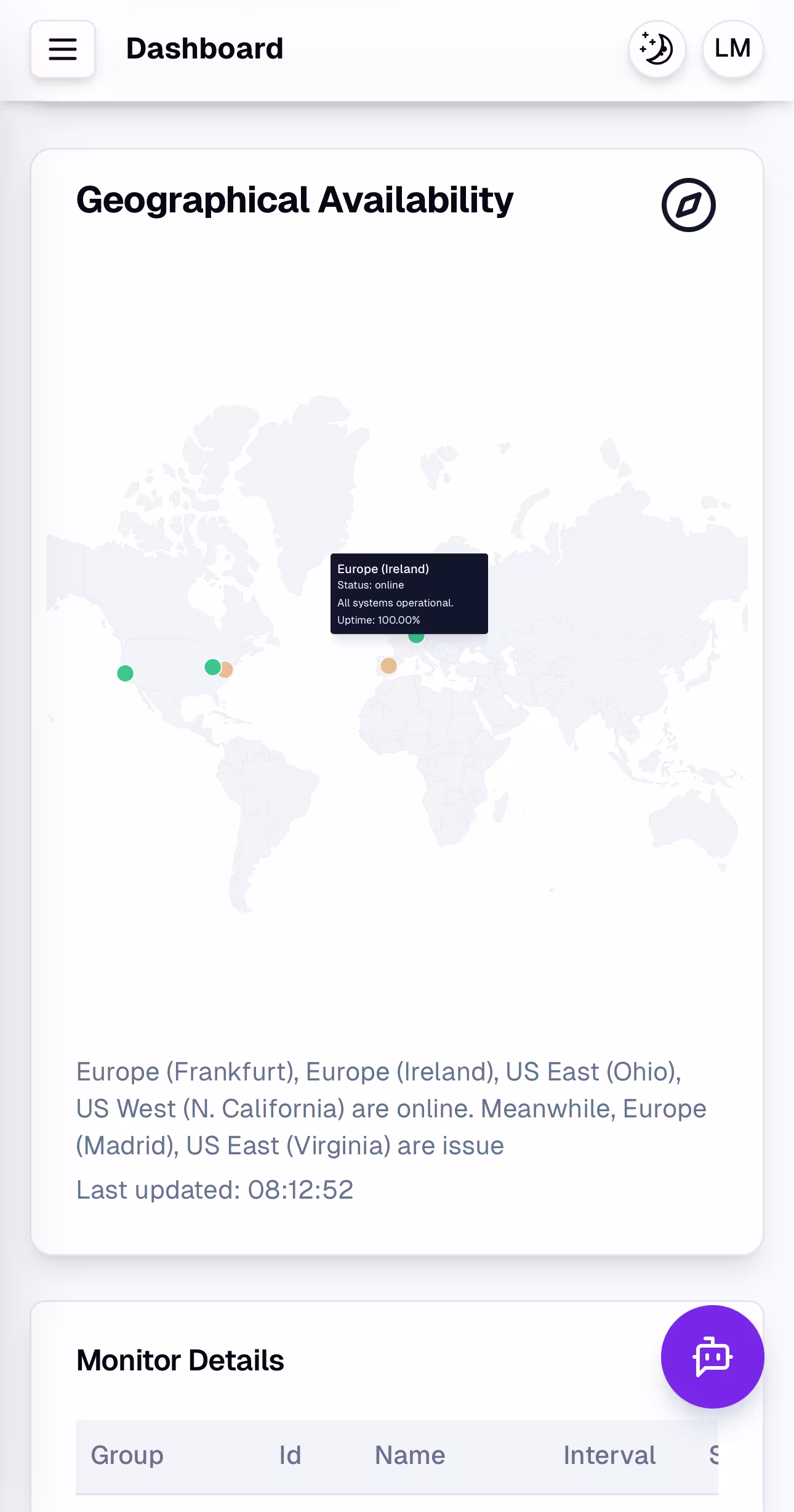This screenshot has width=794, height=1512.
Task: Toggle dark mode with the moon icon
Action: pos(657,49)
